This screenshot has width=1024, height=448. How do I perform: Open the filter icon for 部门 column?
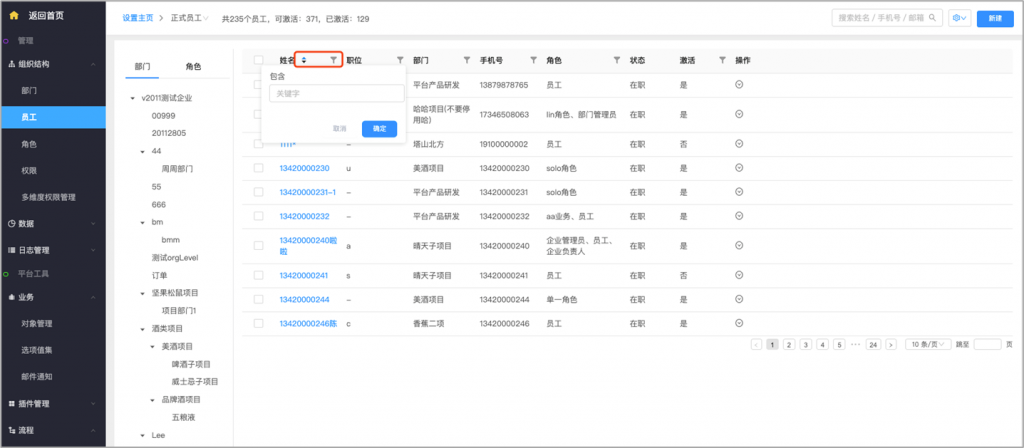click(x=467, y=60)
